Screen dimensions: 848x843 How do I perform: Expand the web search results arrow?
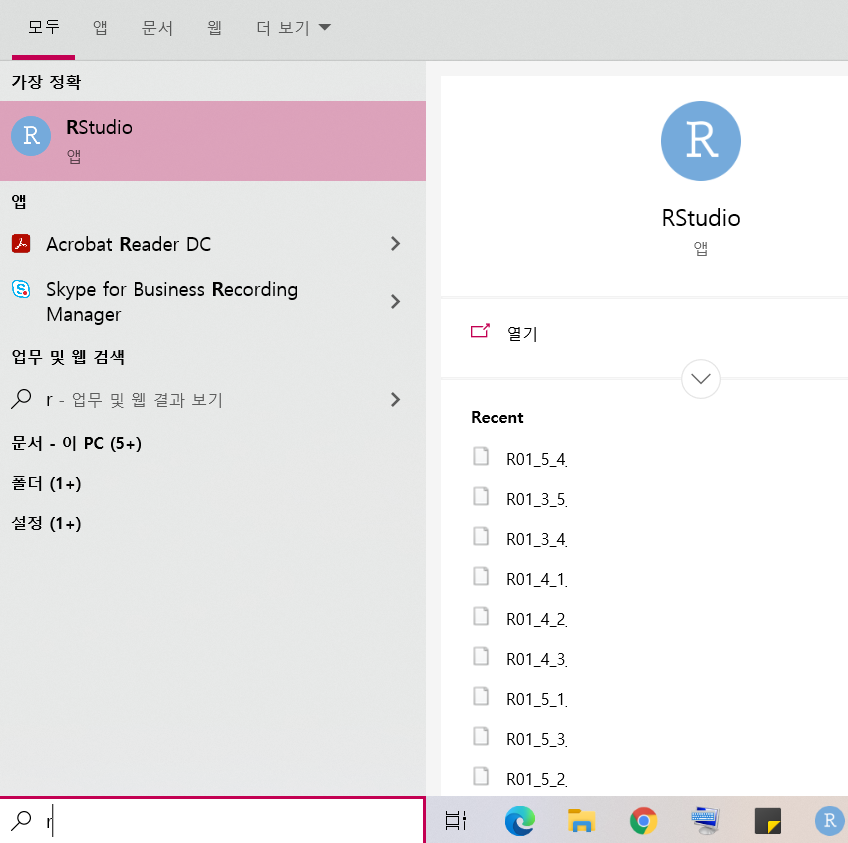pyautogui.click(x=395, y=400)
